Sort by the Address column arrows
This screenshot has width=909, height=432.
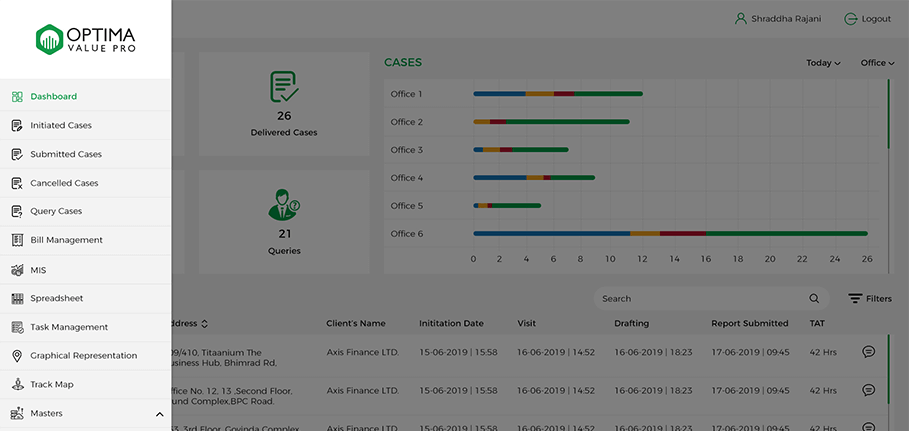[x=205, y=324]
